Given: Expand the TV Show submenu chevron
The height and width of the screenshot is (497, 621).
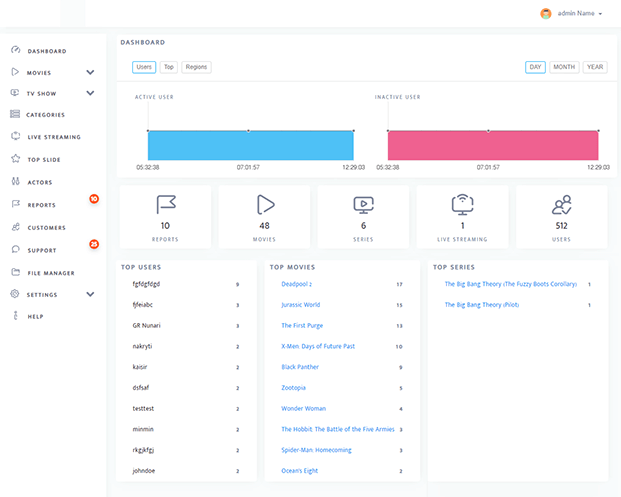Looking at the screenshot, I should [x=90, y=94].
